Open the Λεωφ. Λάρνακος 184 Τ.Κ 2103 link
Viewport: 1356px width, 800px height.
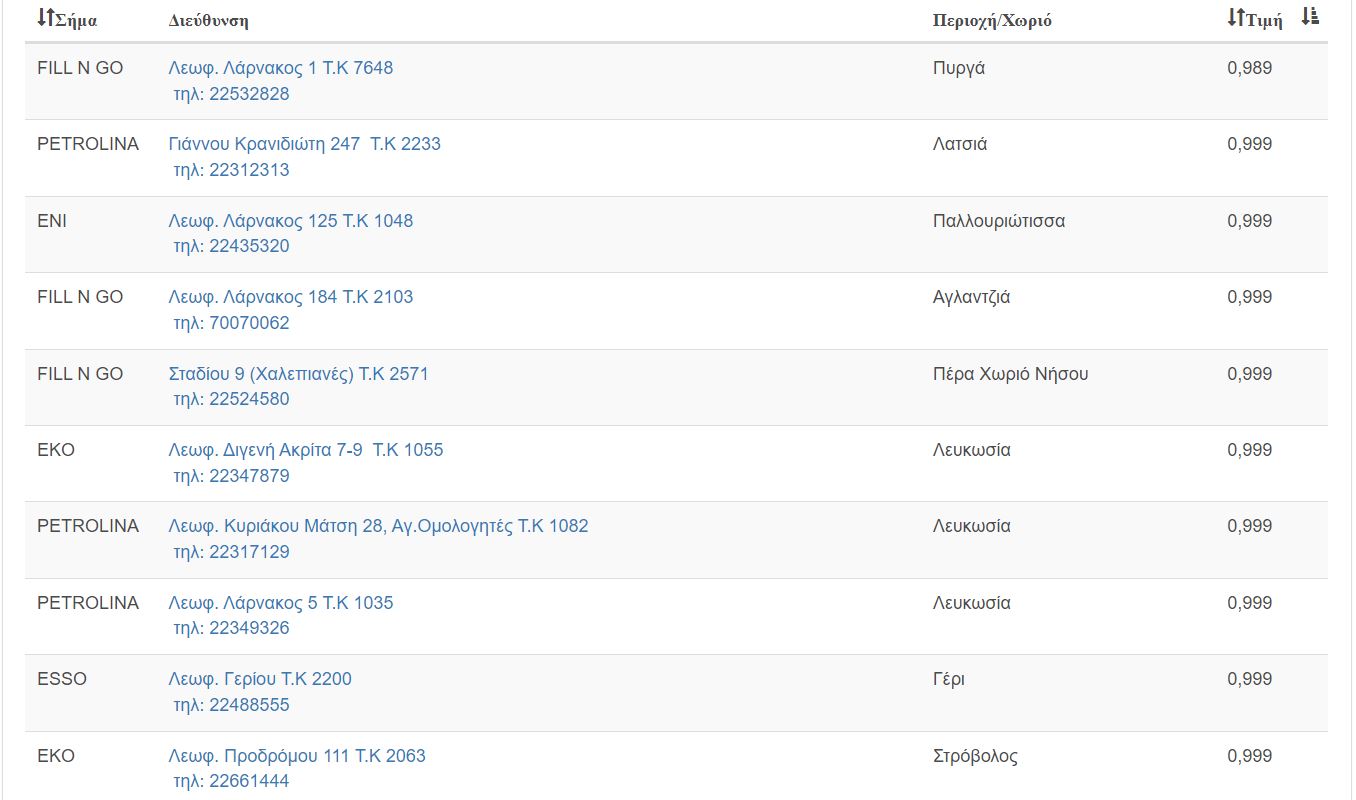point(290,297)
